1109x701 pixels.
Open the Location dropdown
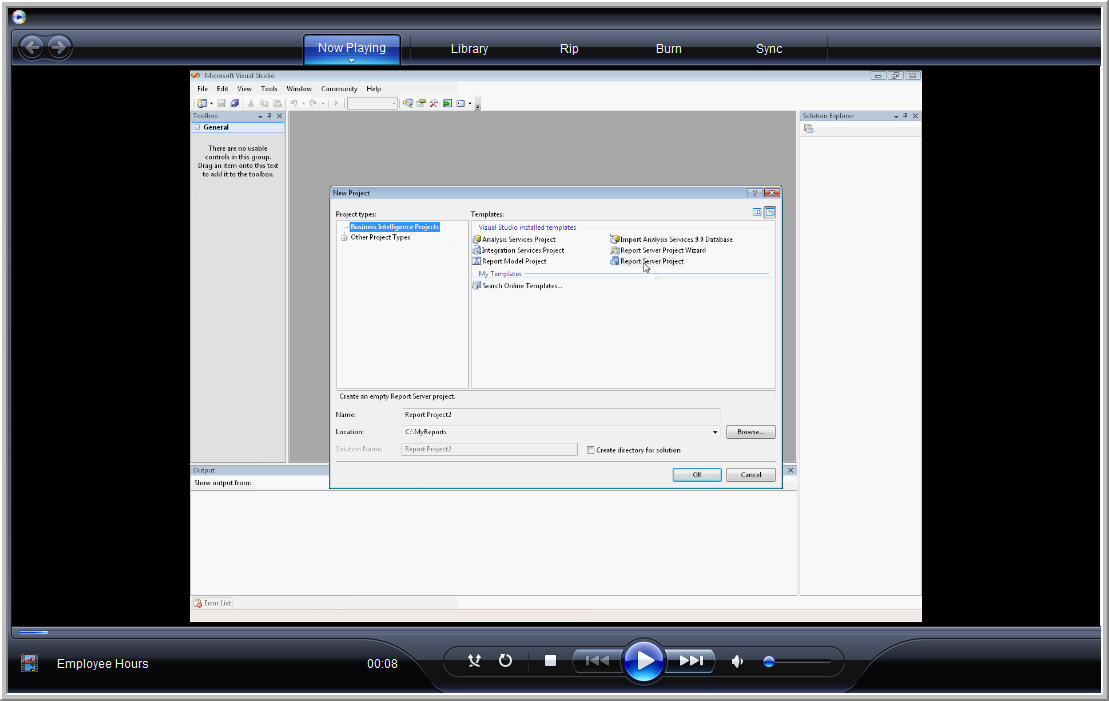[x=715, y=432]
